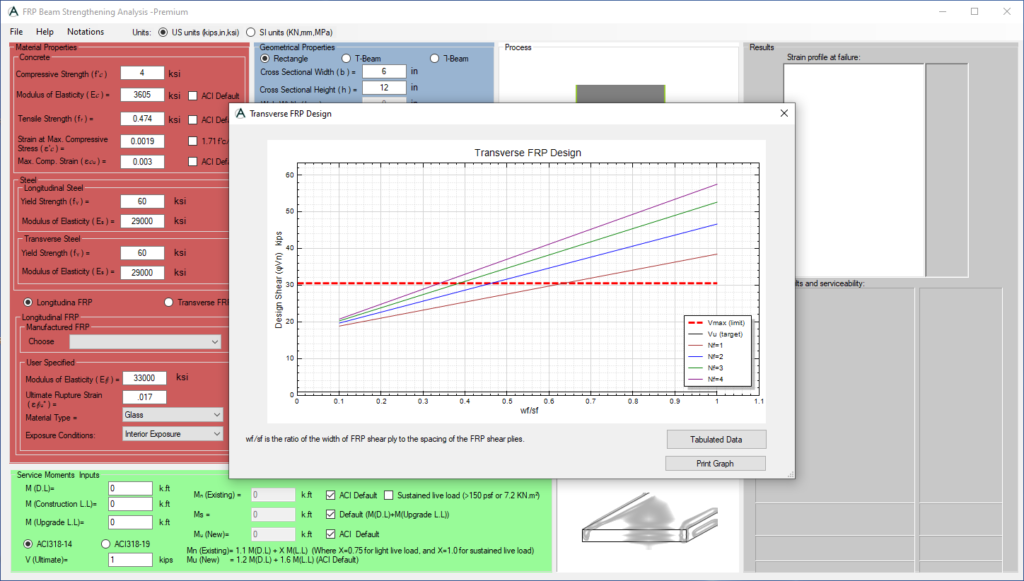The height and width of the screenshot is (581, 1024).
Task: Uncheck Default M(D.L)+M(Upgrade L.L) checkbox
Action: (x=332, y=514)
